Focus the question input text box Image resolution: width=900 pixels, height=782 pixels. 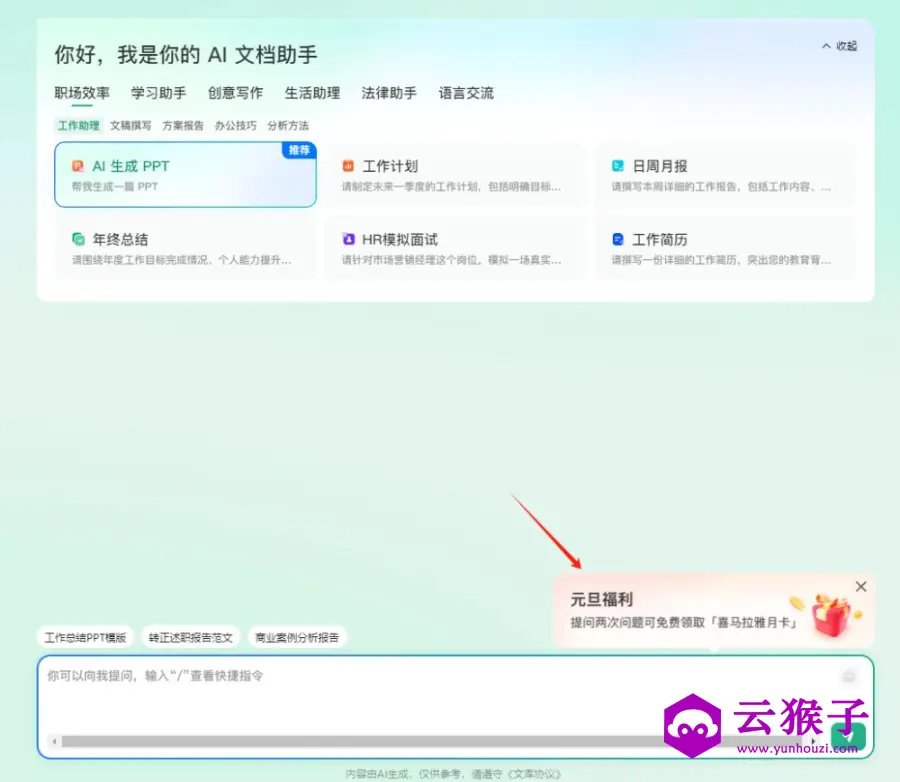455,707
